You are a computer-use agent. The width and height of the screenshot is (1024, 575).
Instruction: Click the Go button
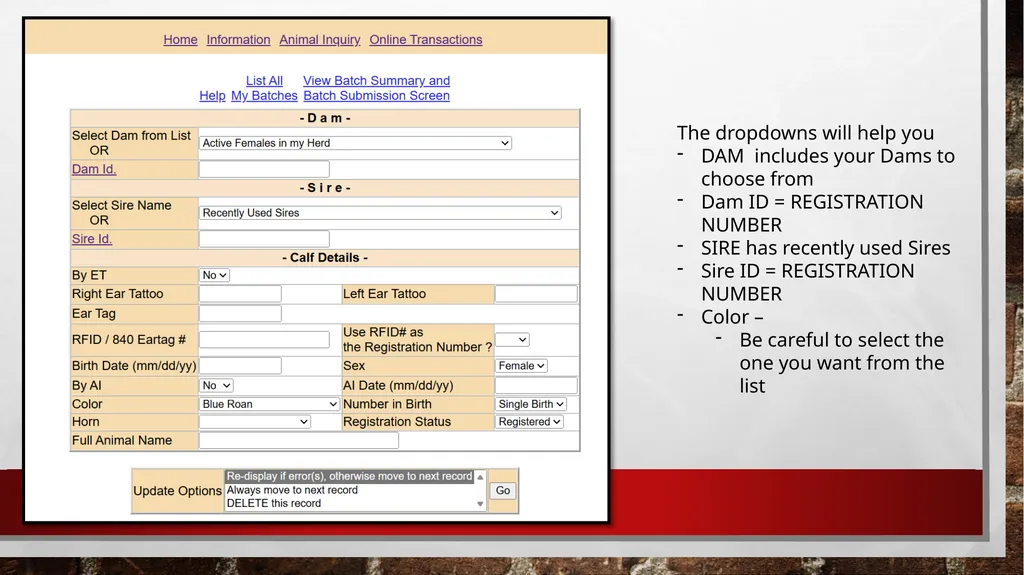(503, 491)
